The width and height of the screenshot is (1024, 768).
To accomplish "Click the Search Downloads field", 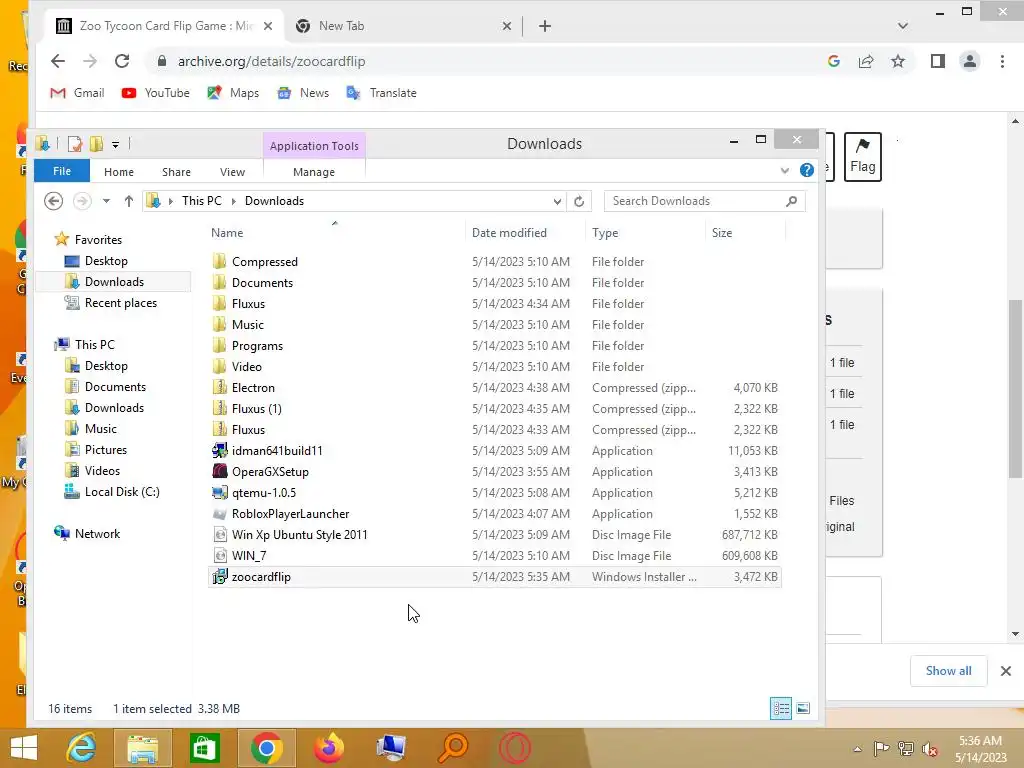I will click(704, 201).
